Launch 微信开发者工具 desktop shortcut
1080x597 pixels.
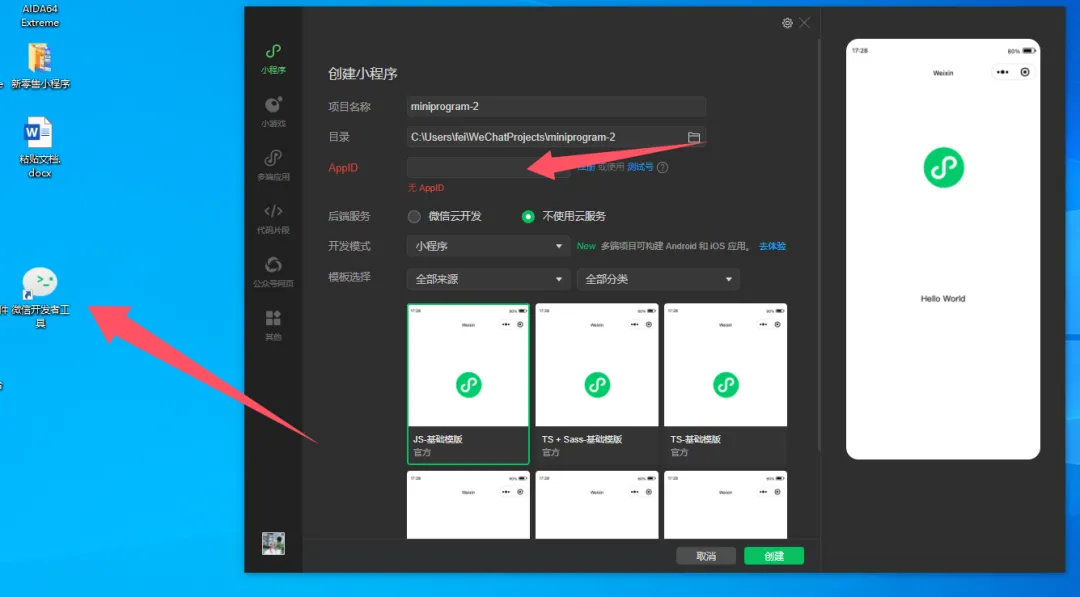coord(40,297)
